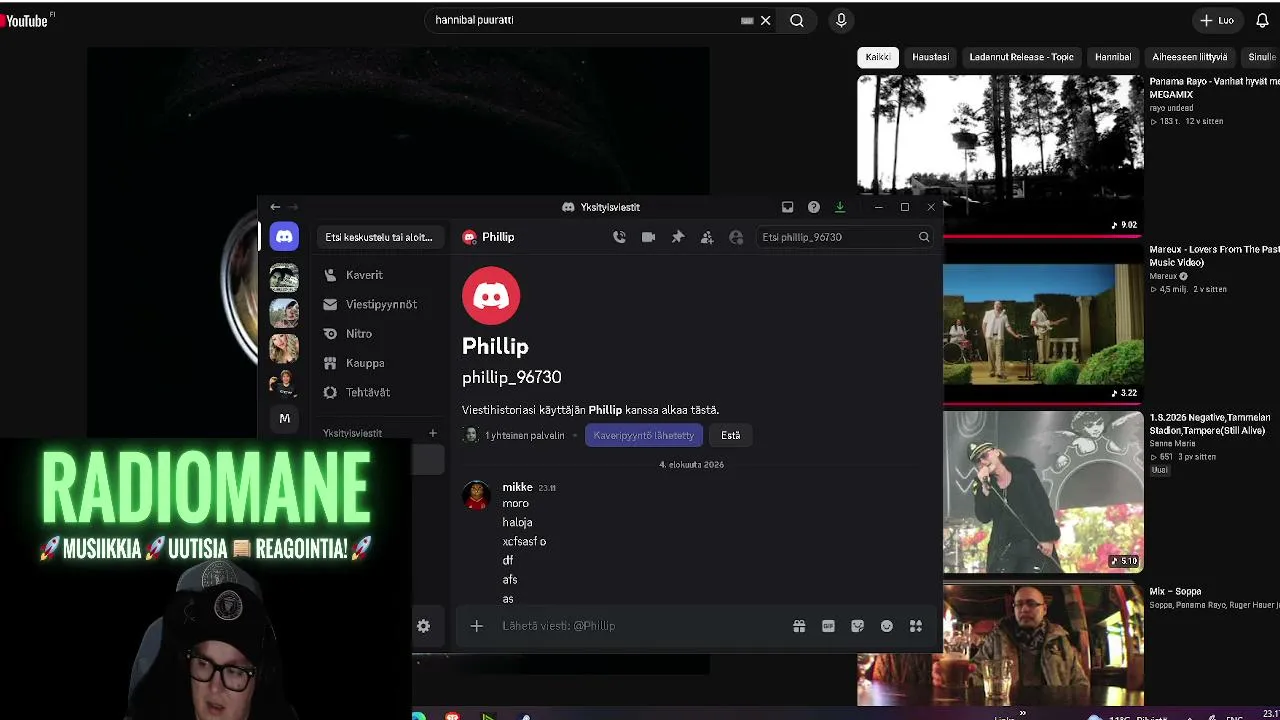Start a video call with Phillip

pyautogui.click(x=648, y=237)
